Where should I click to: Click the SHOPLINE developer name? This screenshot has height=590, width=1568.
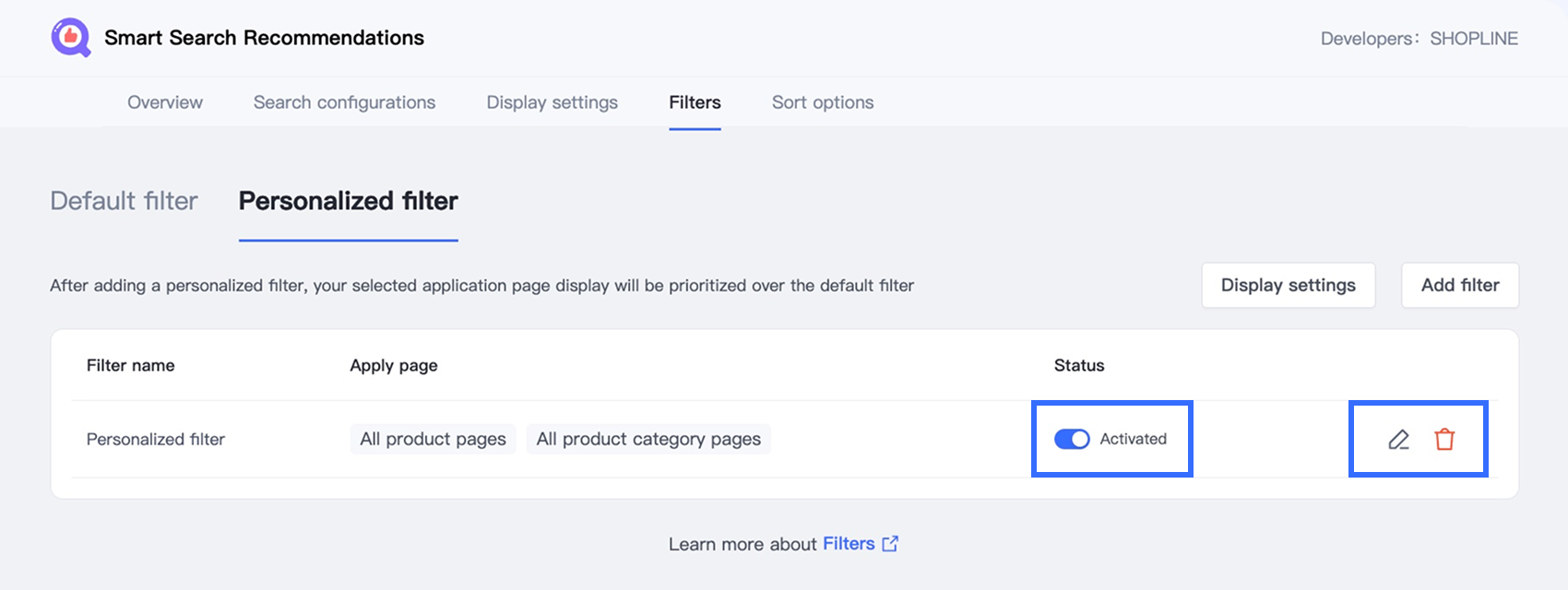1473,39
